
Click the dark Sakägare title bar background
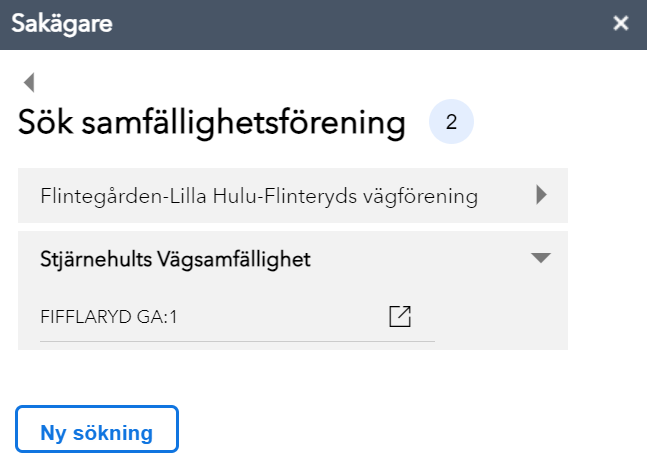point(350,24)
